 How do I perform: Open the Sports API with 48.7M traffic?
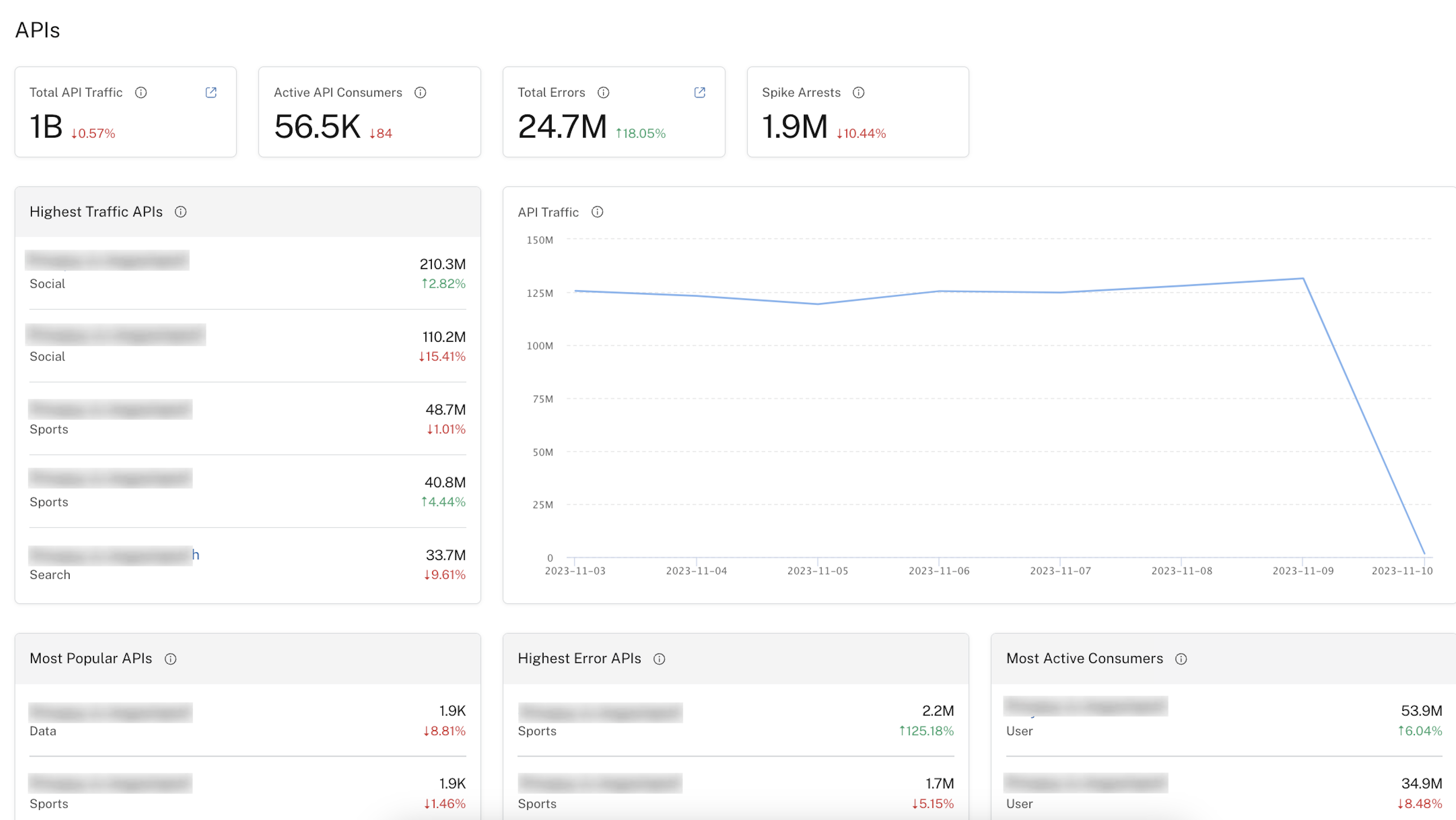click(110, 409)
